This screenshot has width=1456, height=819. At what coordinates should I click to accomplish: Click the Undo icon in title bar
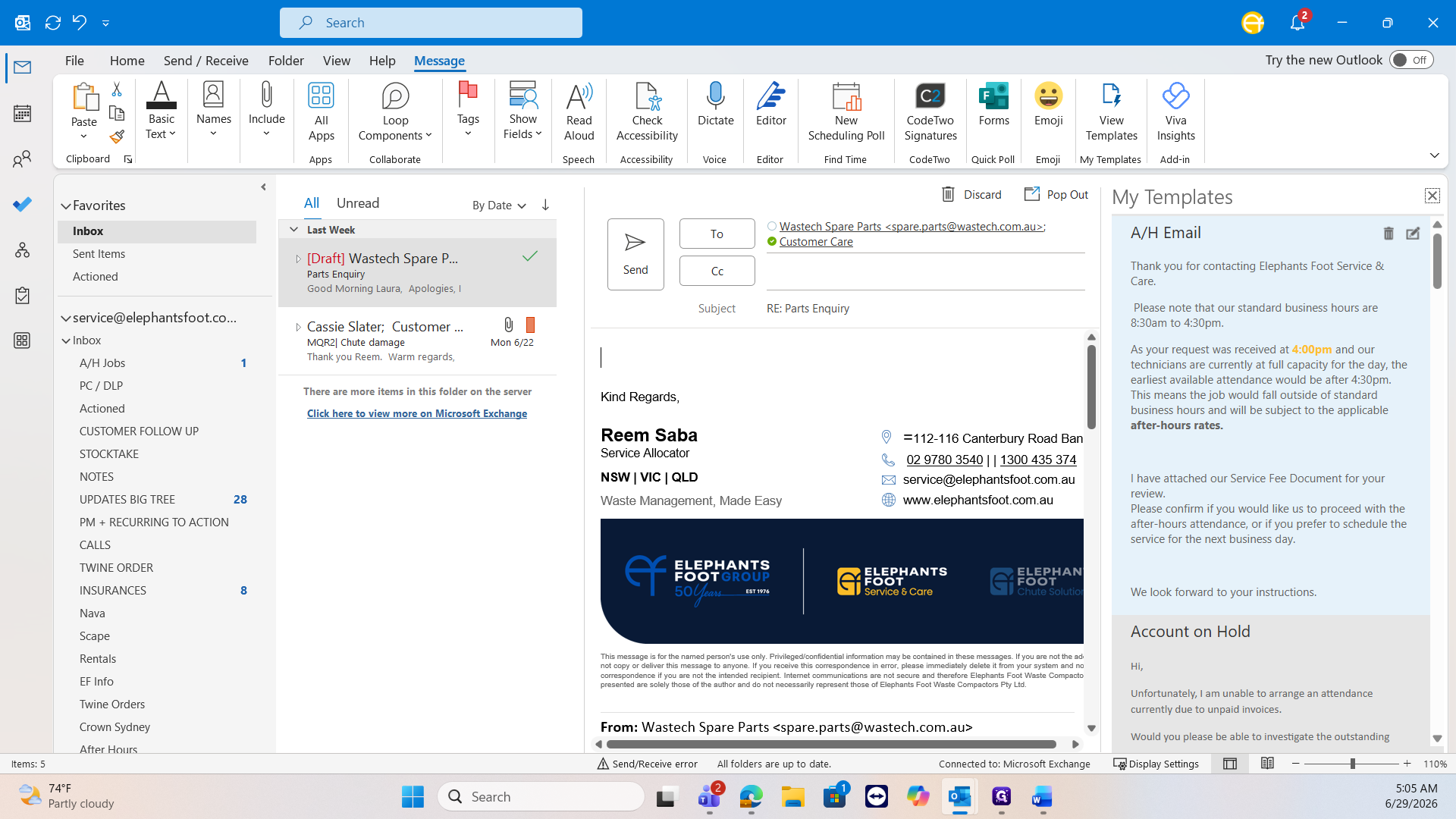80,23
